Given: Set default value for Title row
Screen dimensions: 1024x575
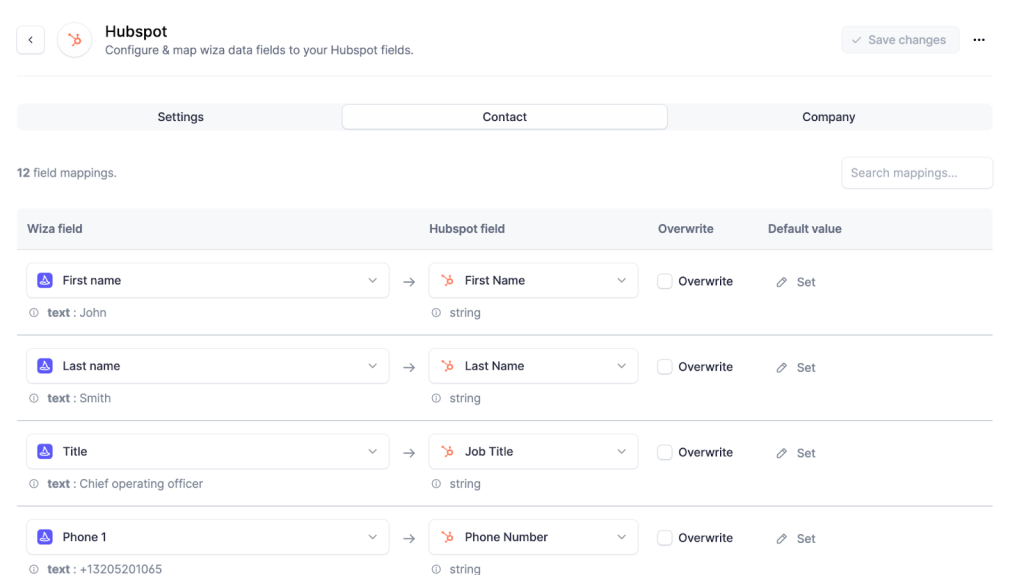Looking at the screenshot, I should tap(796, 453).
